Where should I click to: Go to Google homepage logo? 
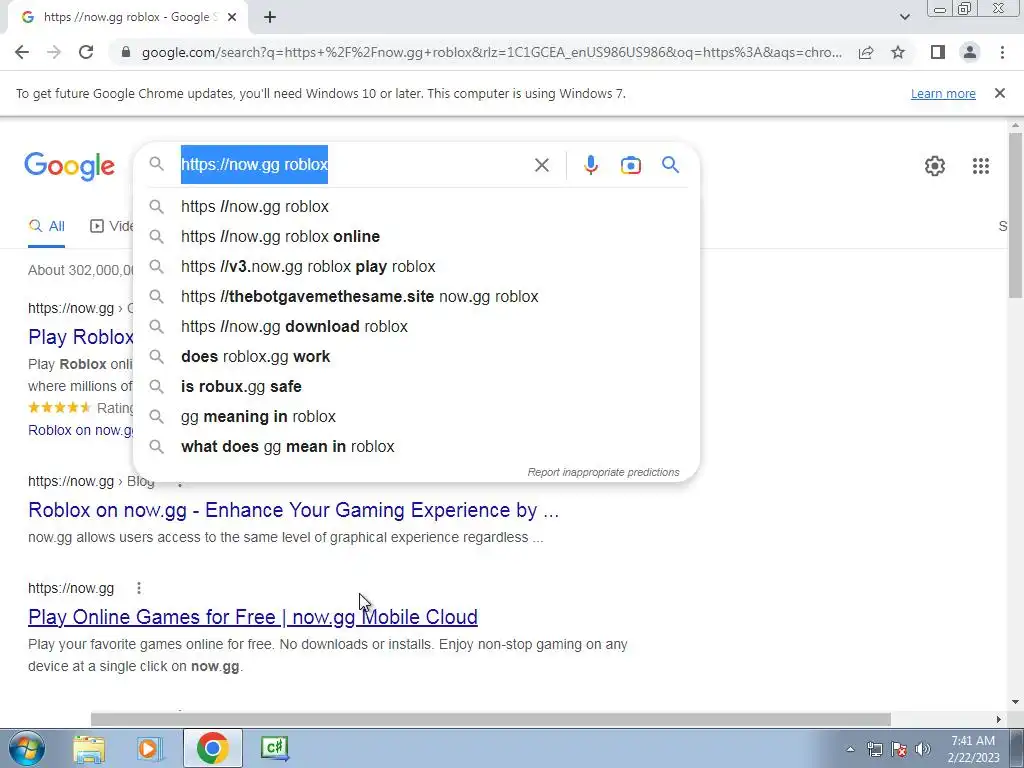coord(70,166)
